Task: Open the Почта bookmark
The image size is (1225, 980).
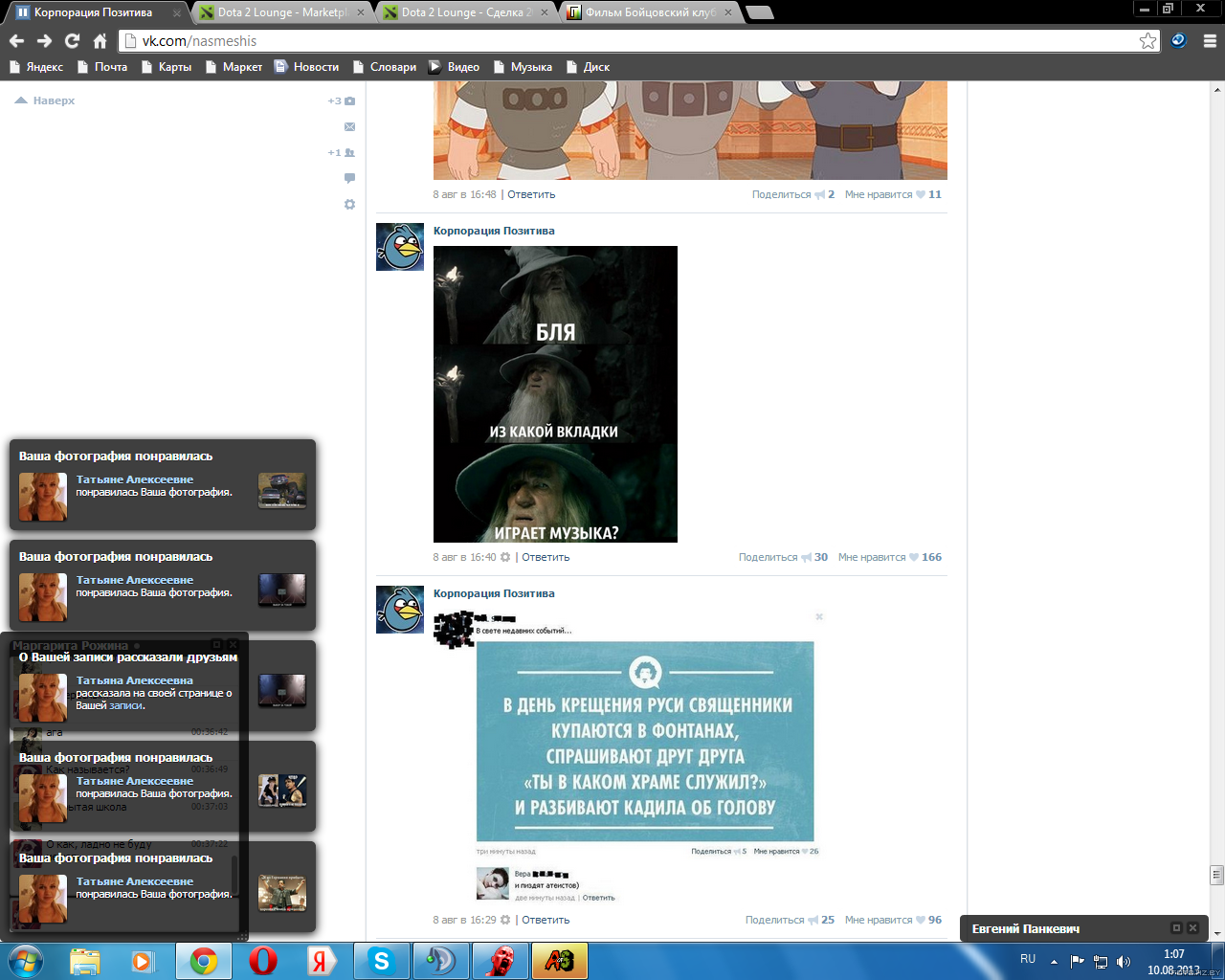Action: click(x=102, y=67)
